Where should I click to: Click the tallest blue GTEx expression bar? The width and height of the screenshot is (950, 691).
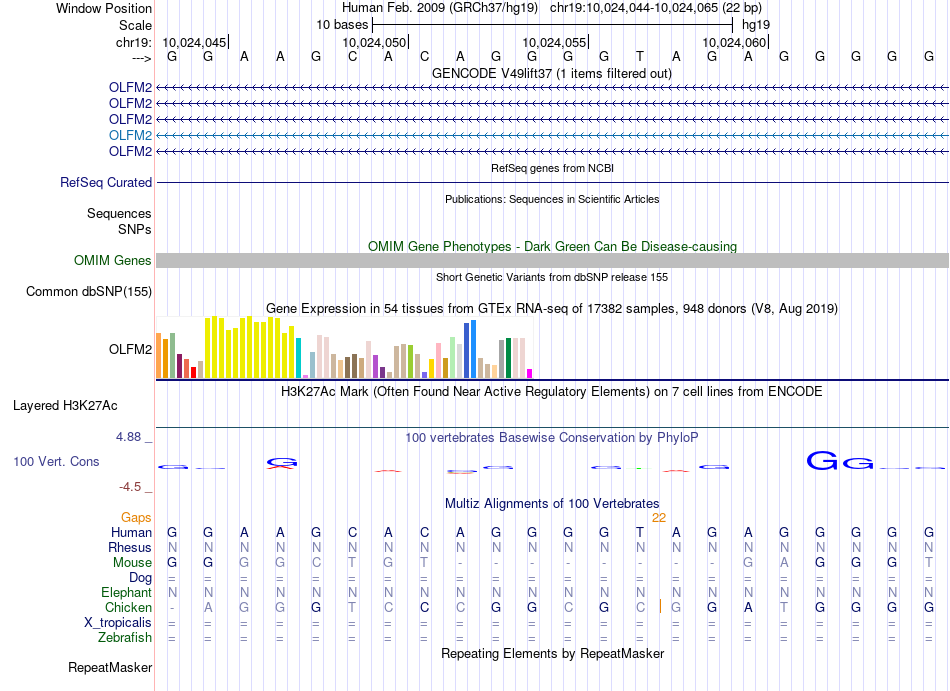coord(474,349)
